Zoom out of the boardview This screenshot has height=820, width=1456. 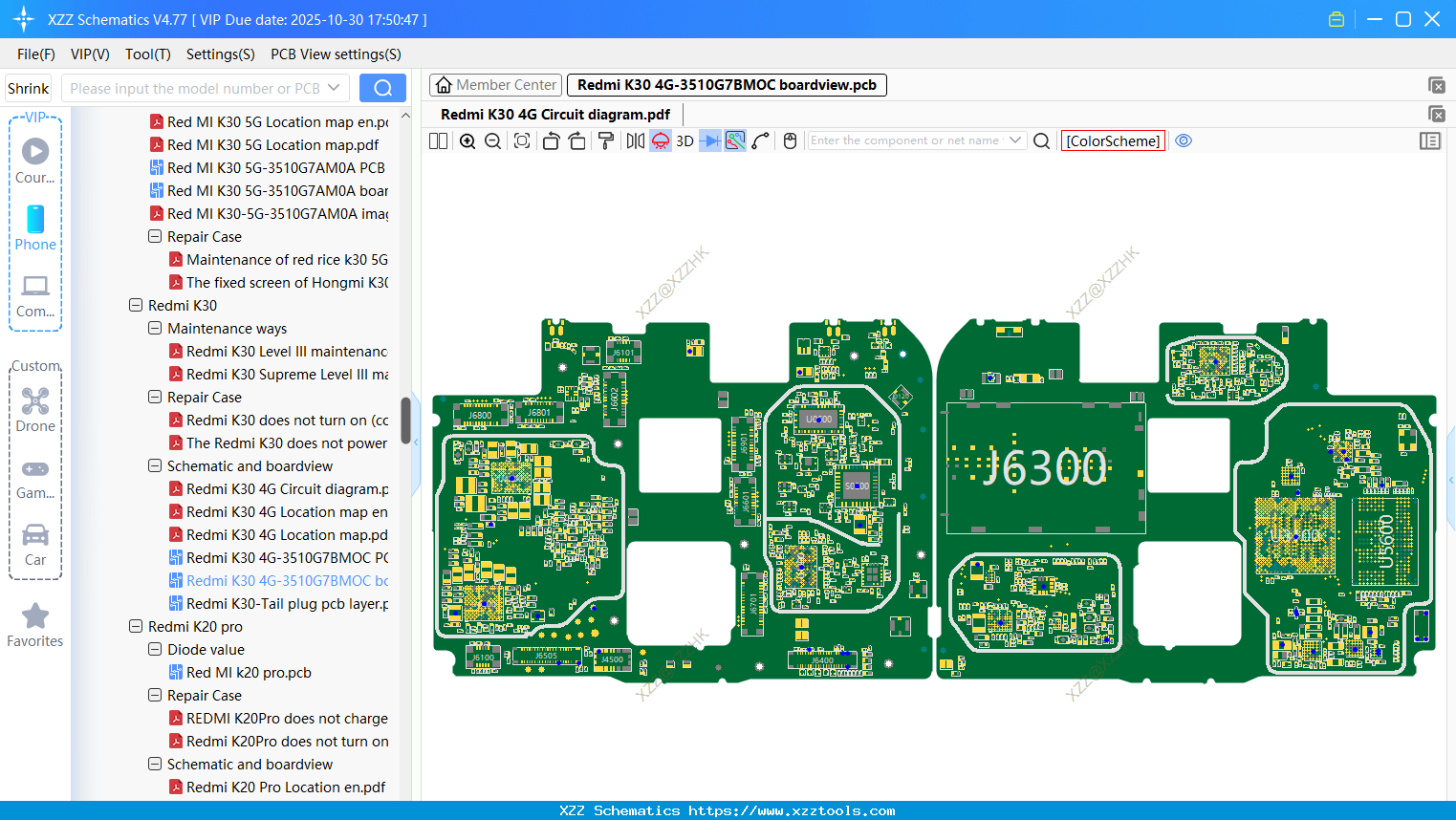tap(491, 140)
